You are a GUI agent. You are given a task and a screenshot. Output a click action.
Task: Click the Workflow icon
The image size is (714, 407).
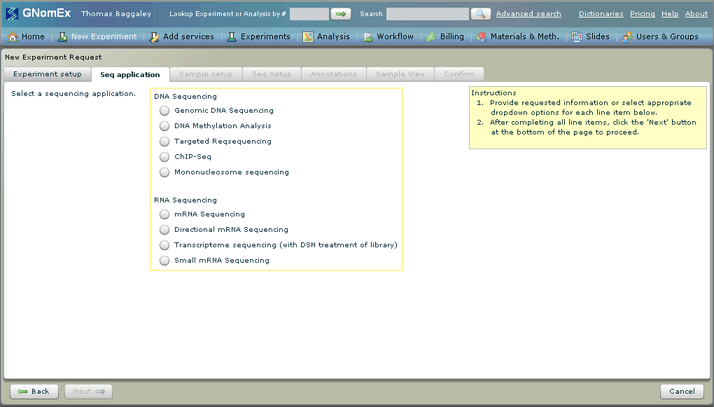coord(368,37)
